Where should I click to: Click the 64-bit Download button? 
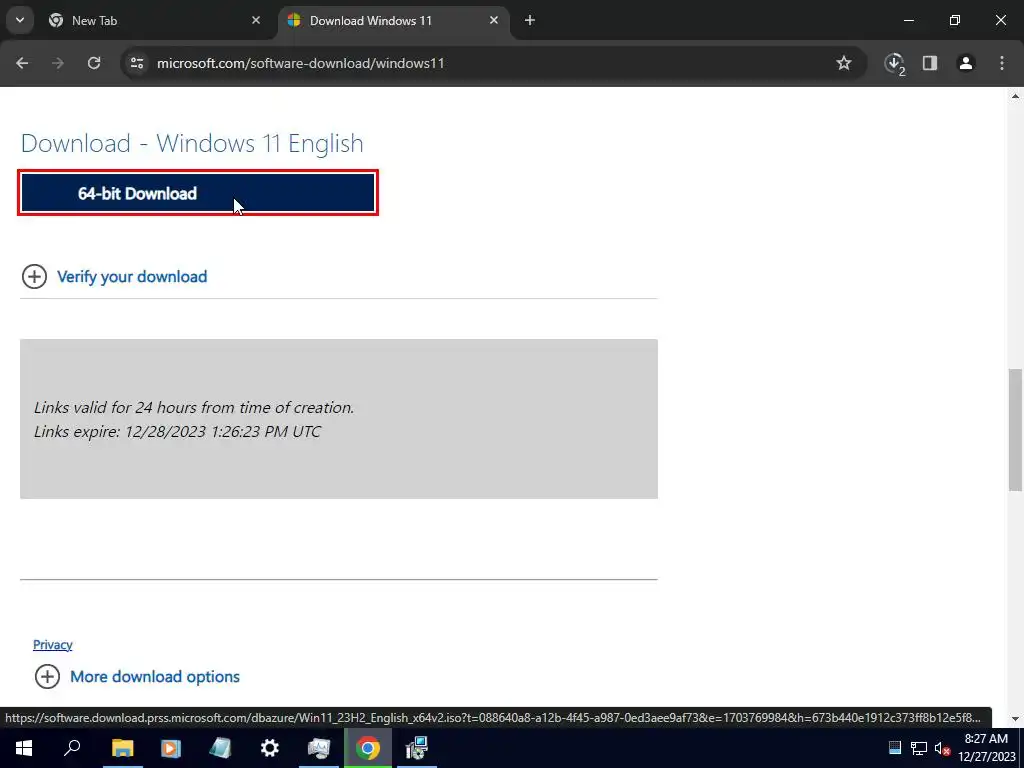pyautogui.click(x=198, y=193)
